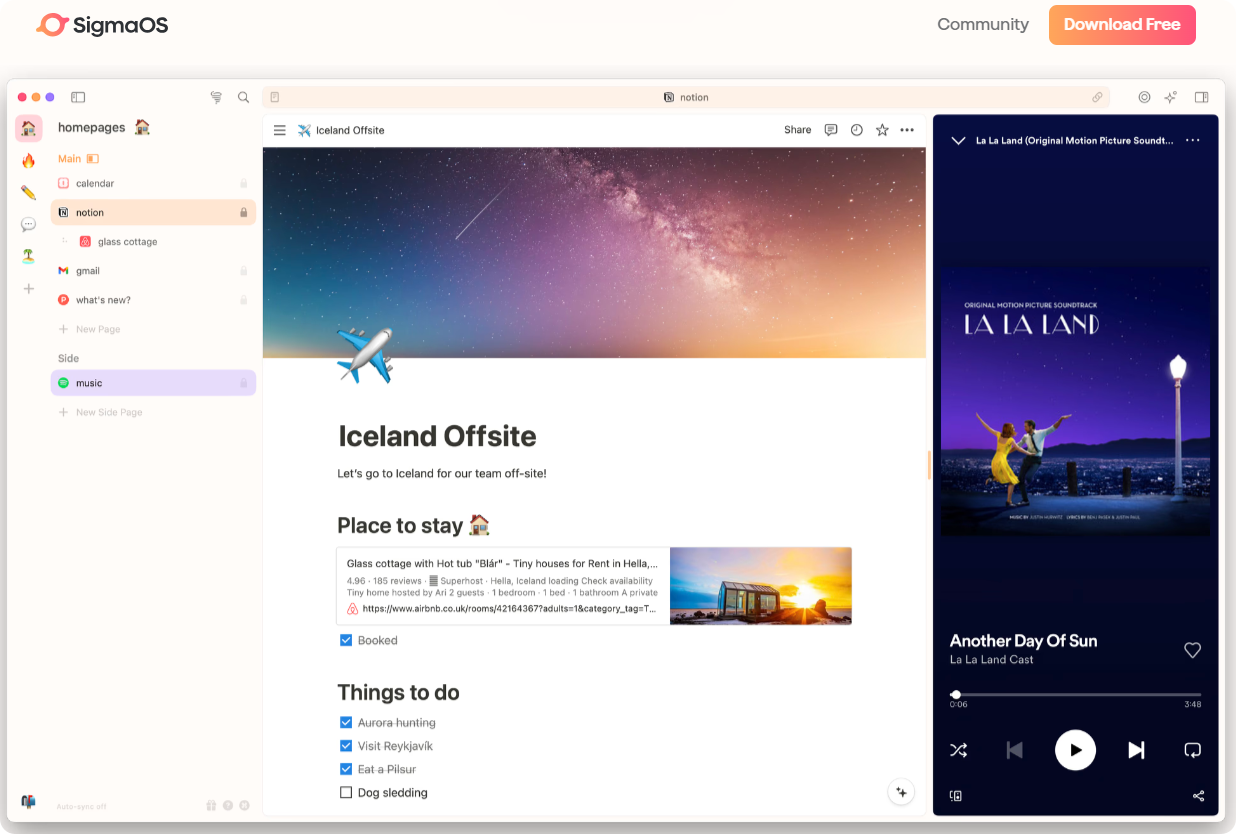This screenshot has width=1236, height=834.
Task: Check the Dog sledding checkbox
Action: (x=346, y=793)
